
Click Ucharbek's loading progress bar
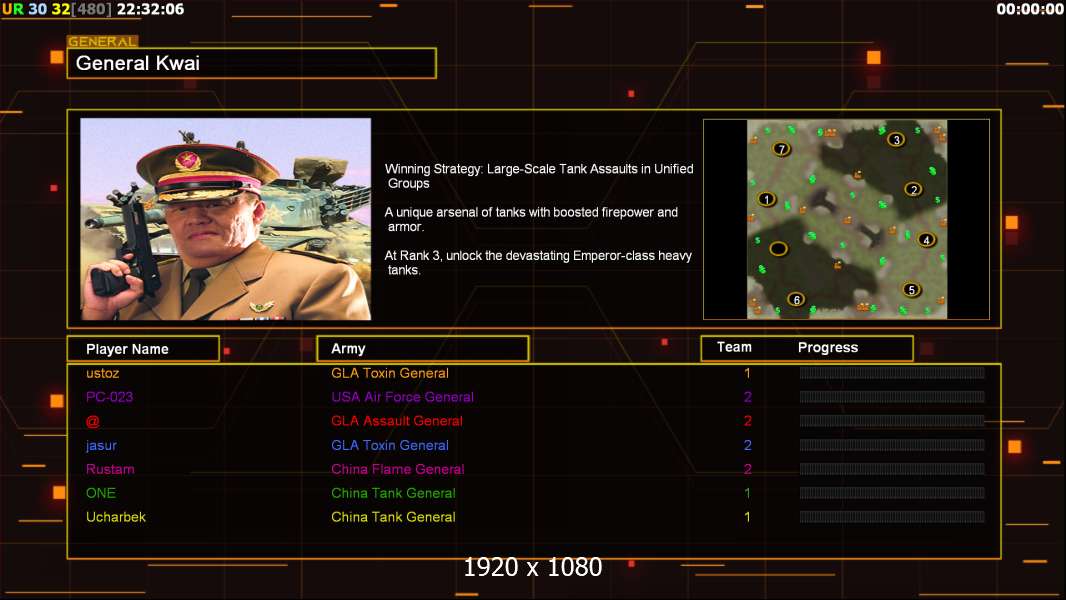(892, 517)
